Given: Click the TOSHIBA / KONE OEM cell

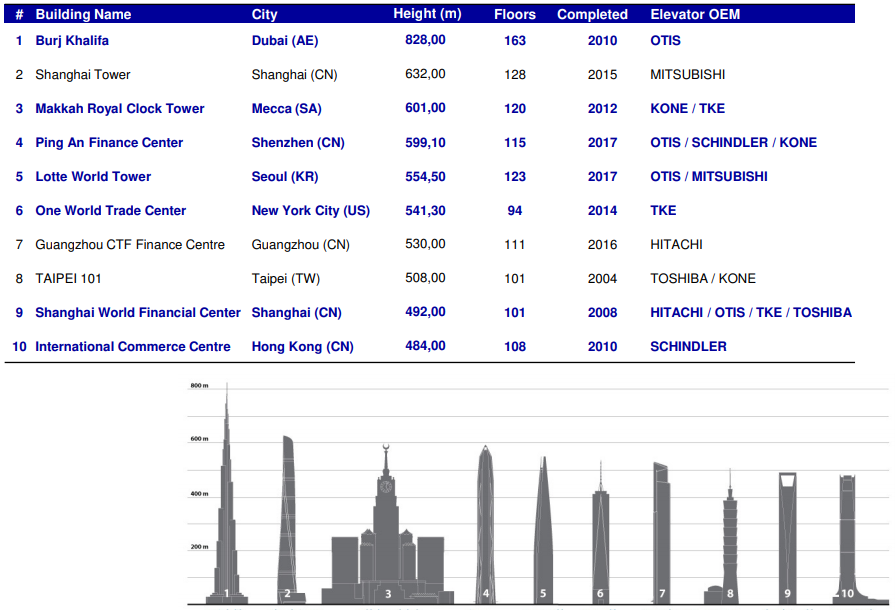Looking at the screenshot, I should (x=703, y=279).
